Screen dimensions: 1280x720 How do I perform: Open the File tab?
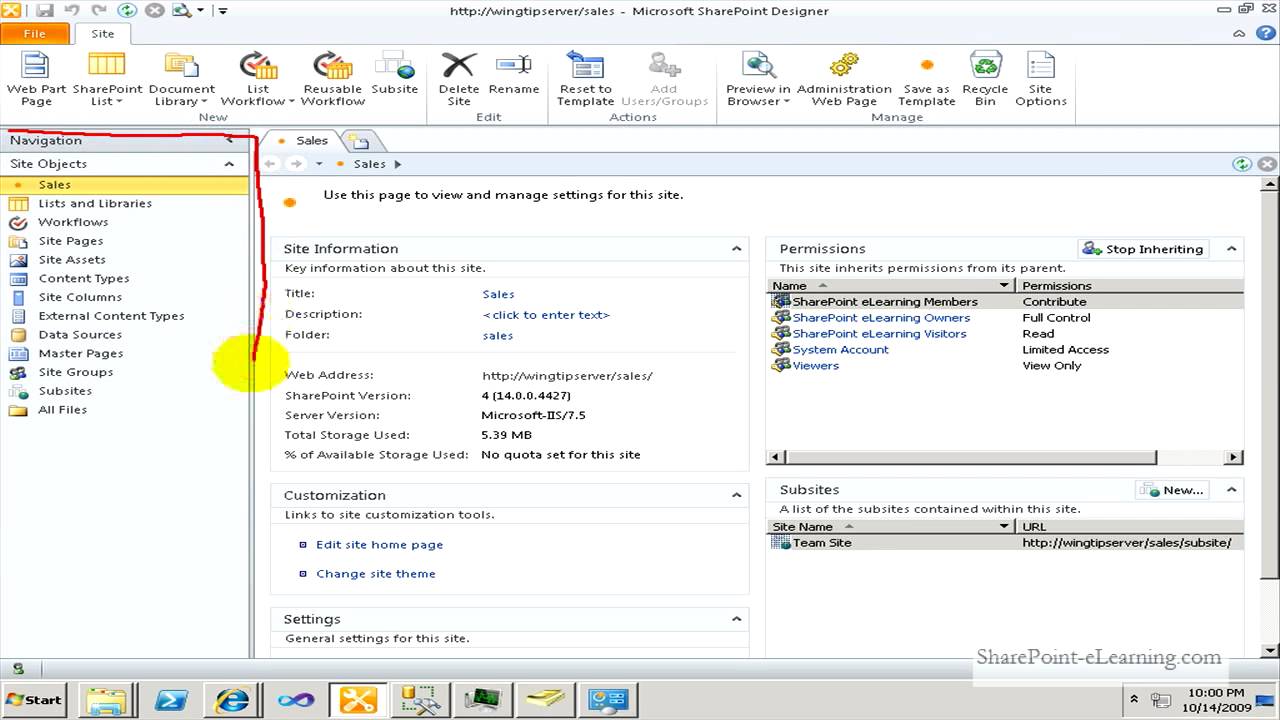35,33
